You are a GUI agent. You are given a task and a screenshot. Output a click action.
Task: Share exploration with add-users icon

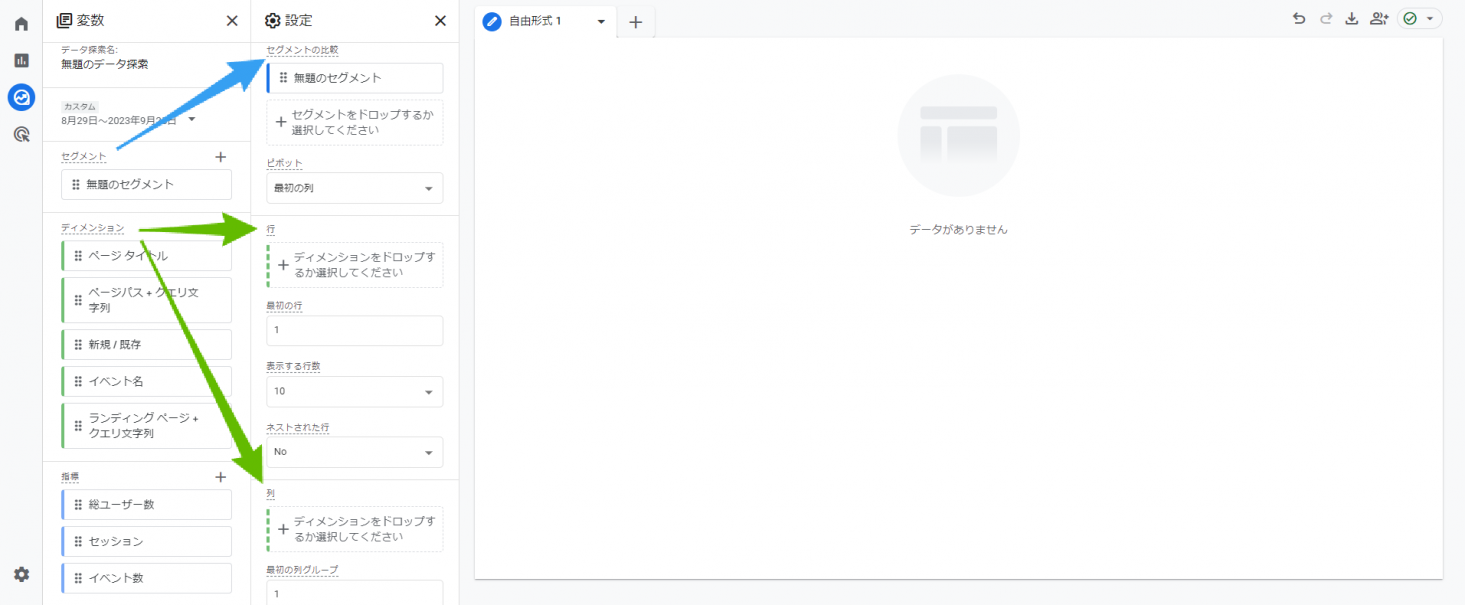coord(1380,19)
